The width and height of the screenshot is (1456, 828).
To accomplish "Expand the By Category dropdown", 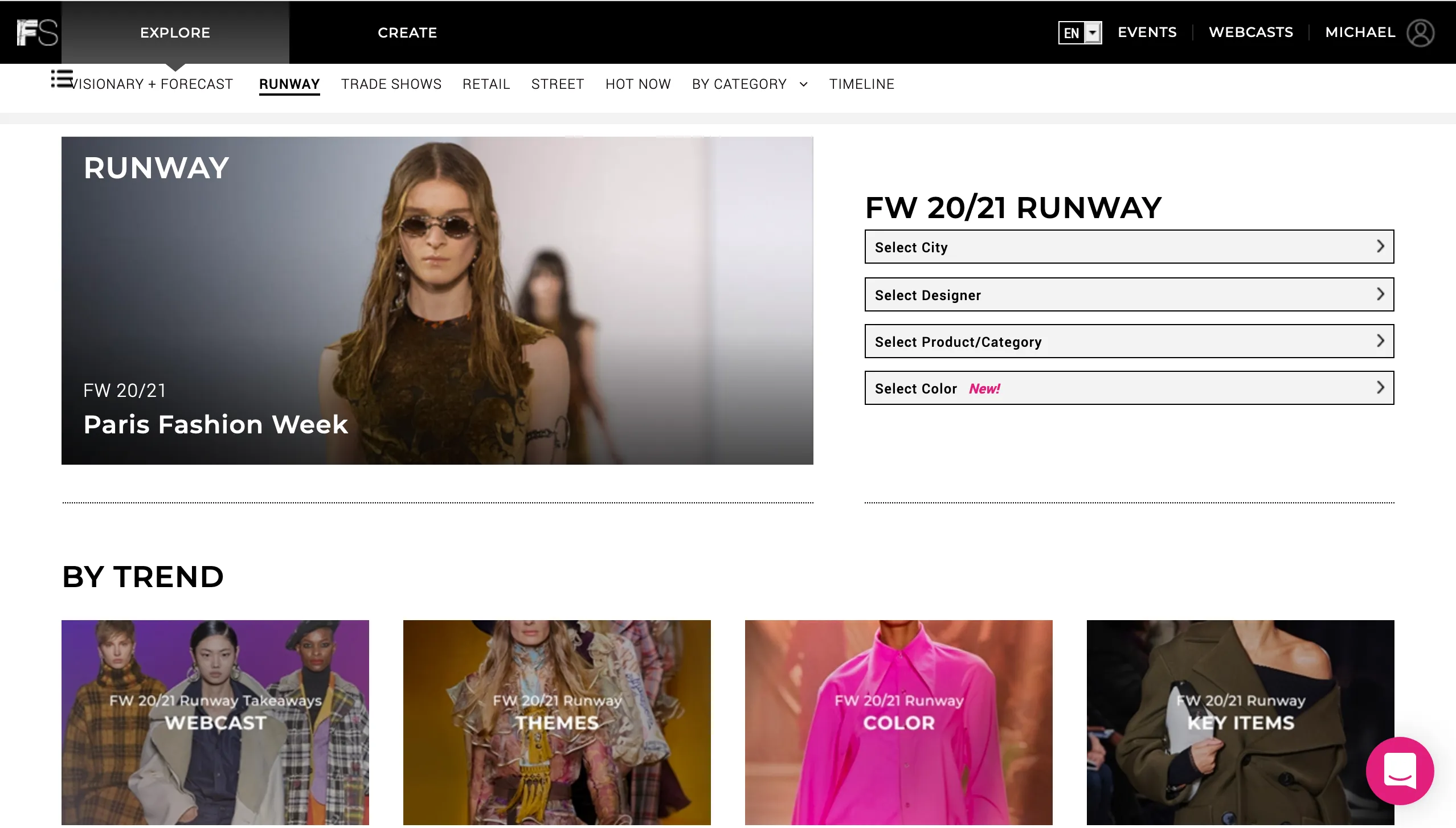I will click(750, 84).
